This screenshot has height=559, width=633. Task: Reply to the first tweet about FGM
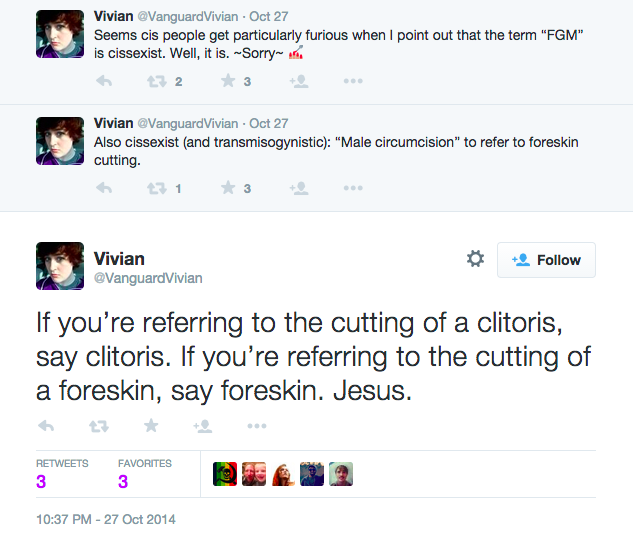pyautogui.click(x=103, y=81)
